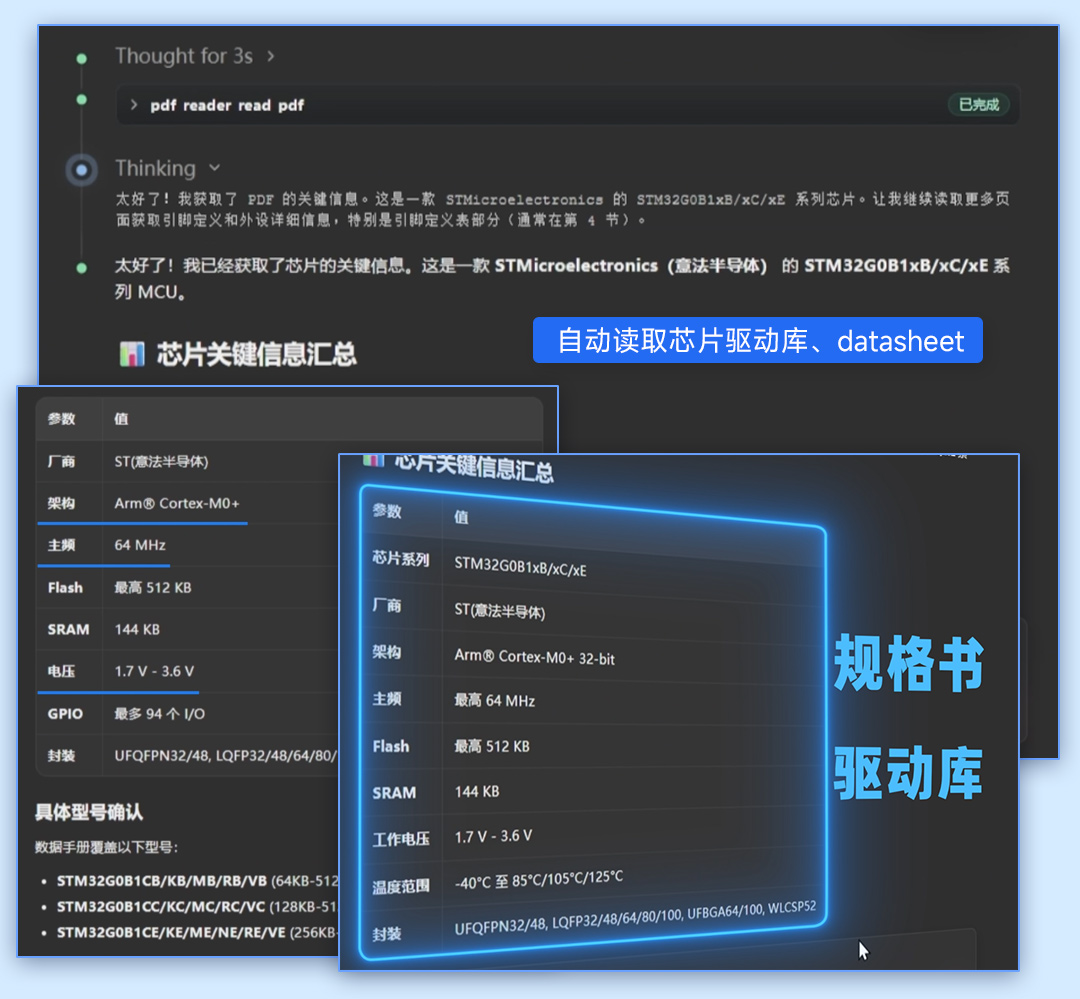This screenshot has height=999, width=1080.
Task: Click the 厂商 label in the glowing table
Action: 386,606
